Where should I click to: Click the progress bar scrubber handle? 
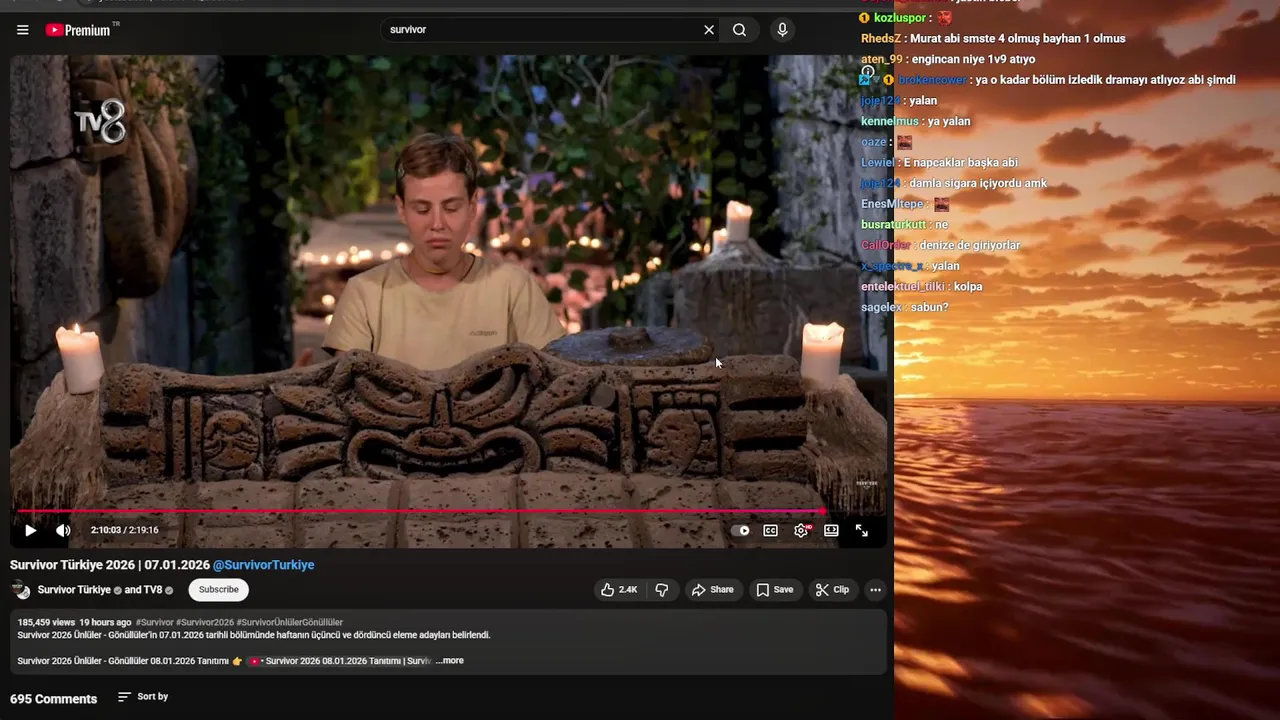point(822,511)
